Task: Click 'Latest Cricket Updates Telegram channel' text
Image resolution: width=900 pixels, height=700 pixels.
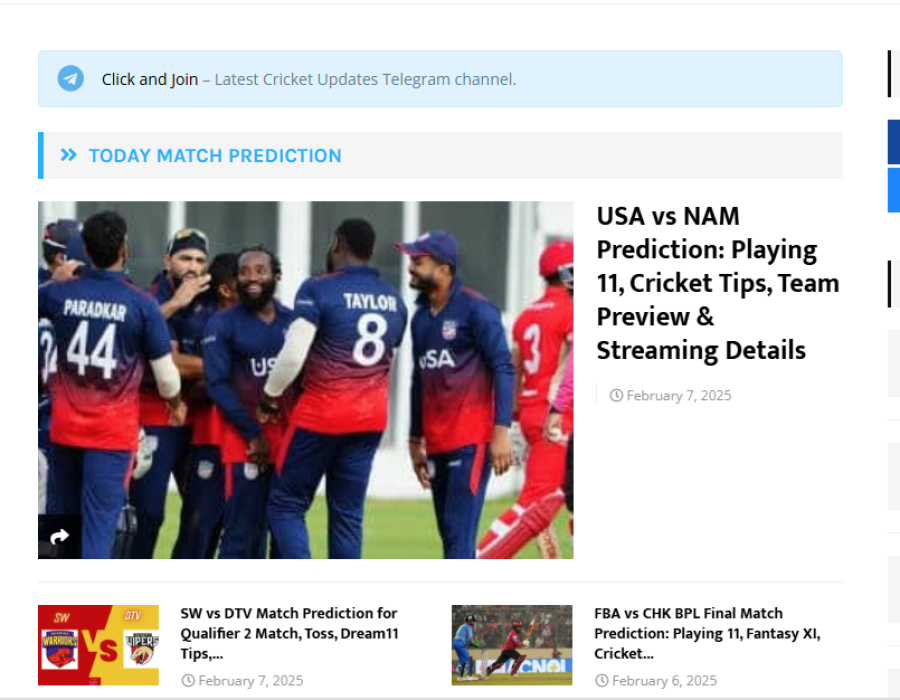Action: click(x=365, y=79)
